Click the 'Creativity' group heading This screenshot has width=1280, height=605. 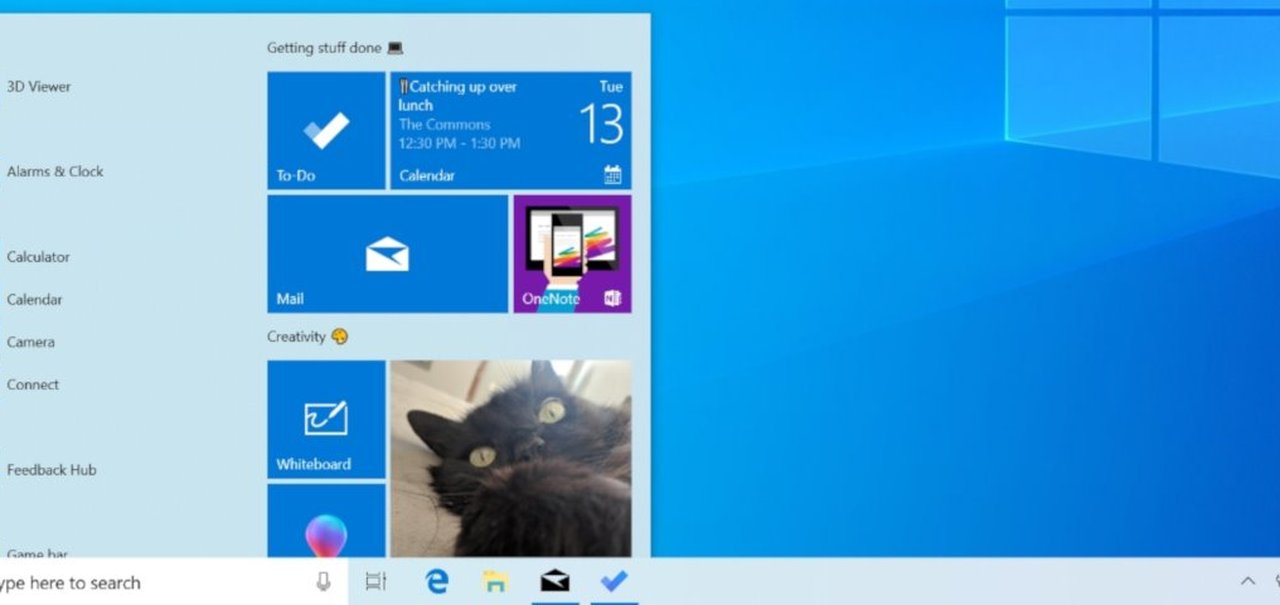[x=308, y=337]
